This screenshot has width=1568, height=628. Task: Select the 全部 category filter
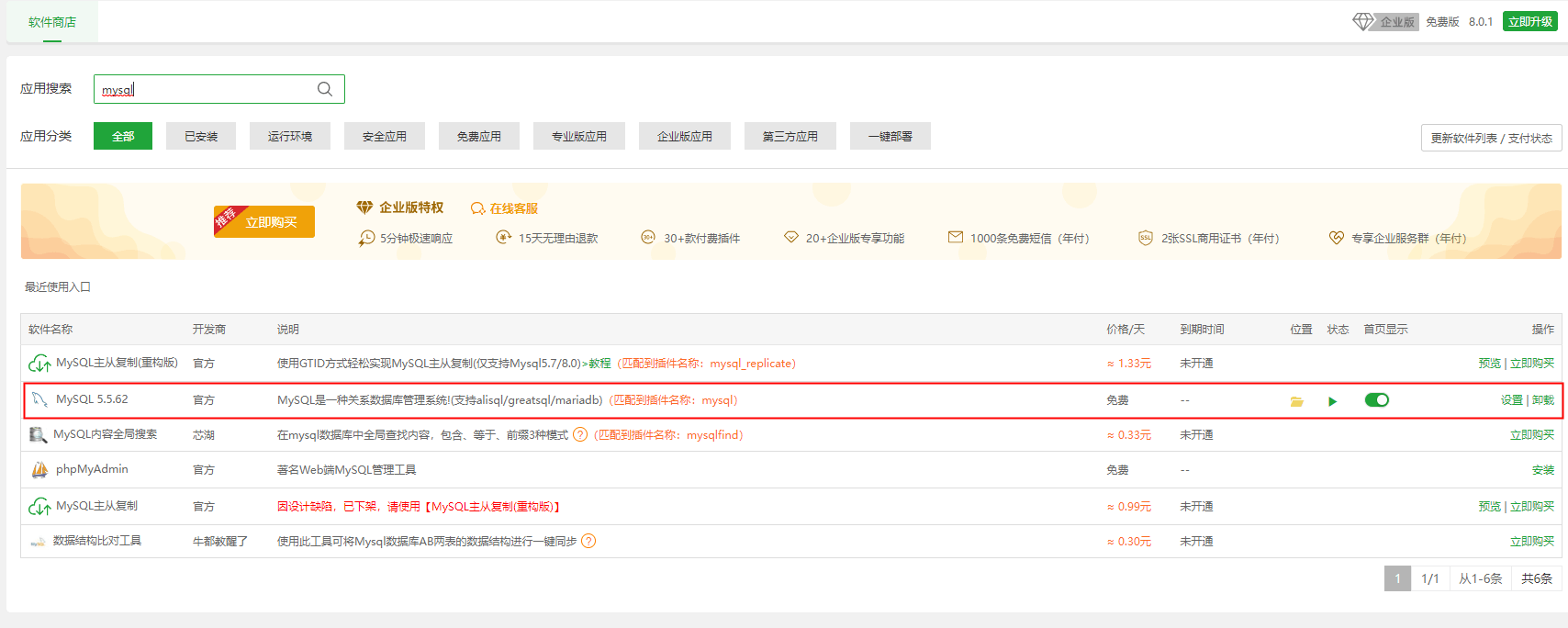[x=123, y=136]
